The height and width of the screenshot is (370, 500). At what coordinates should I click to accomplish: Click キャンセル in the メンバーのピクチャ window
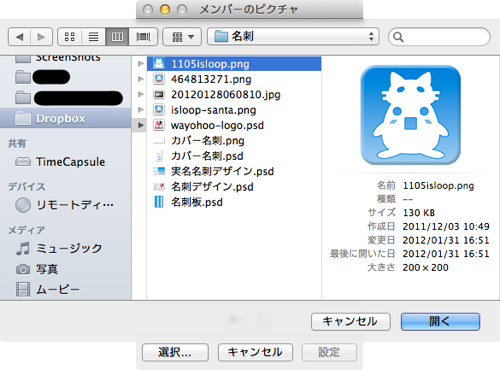(x=255, y=352)
